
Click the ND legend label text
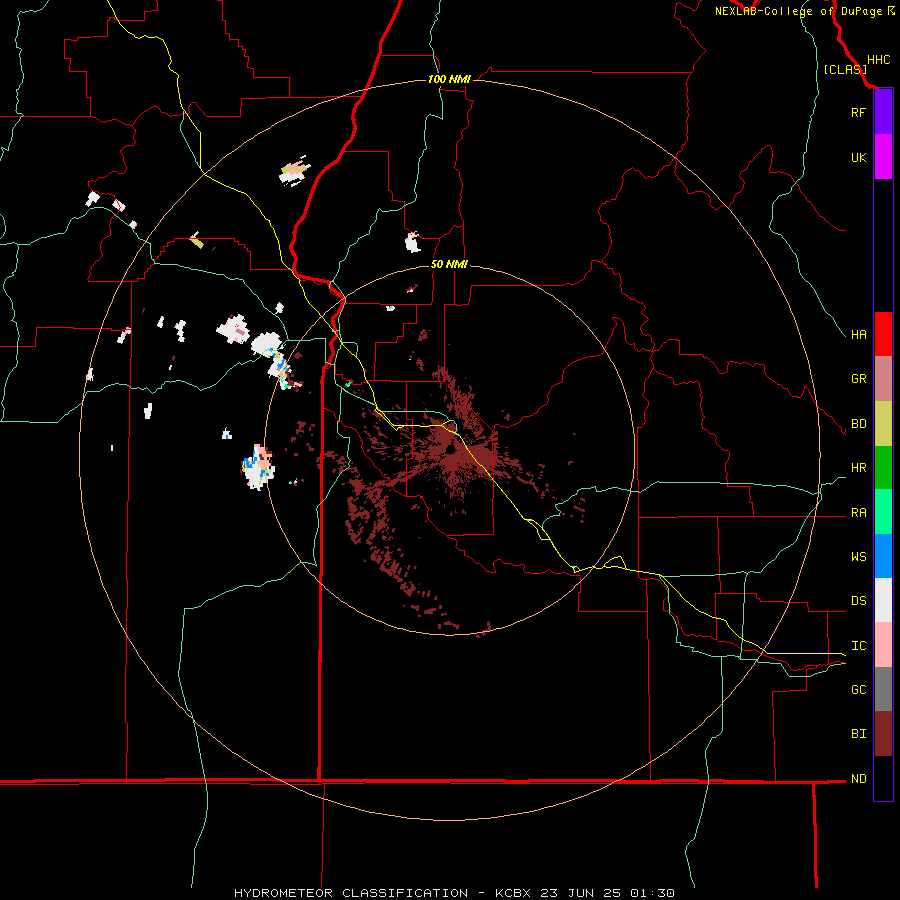coord(859,779)
